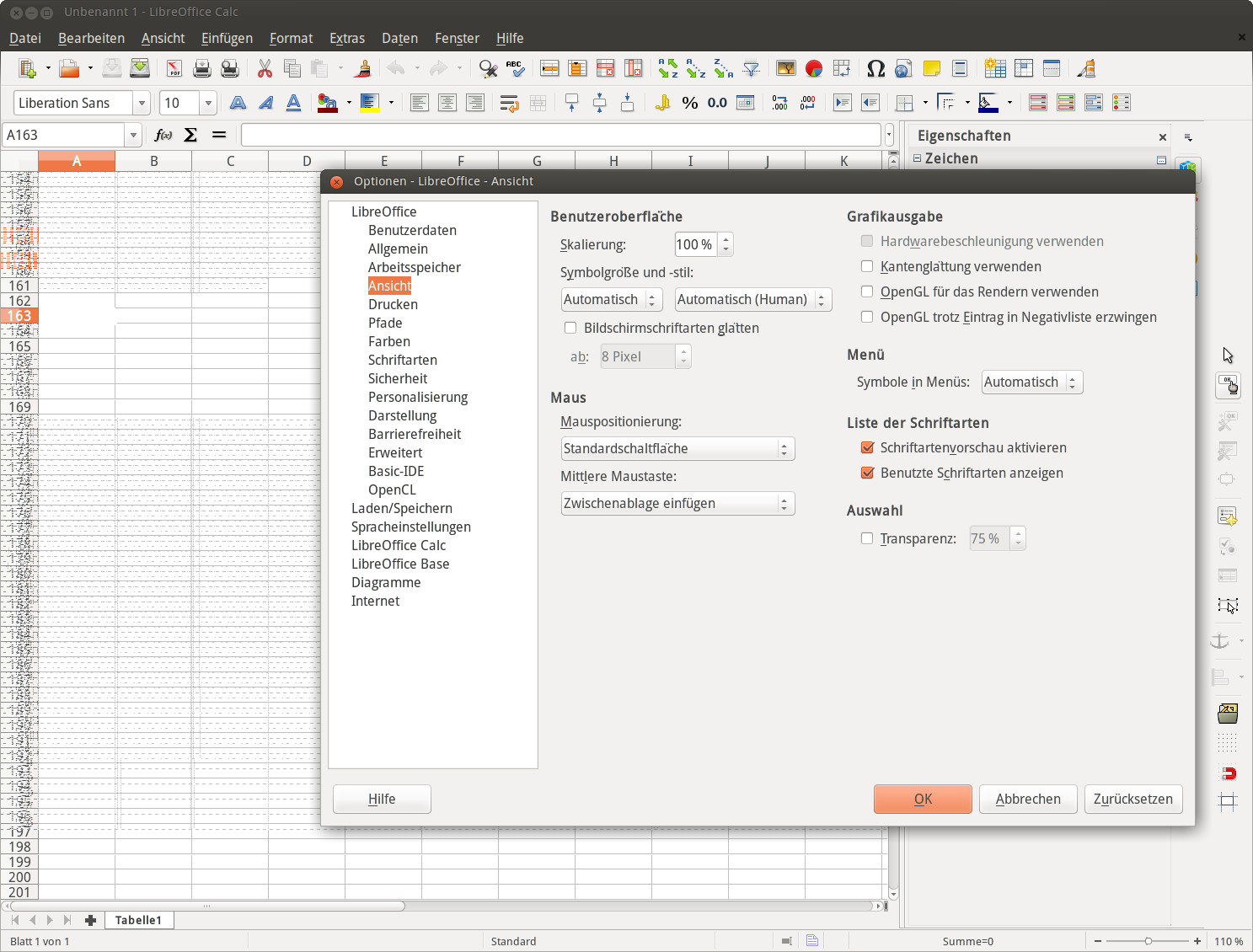
Task: Open the Daten menu
Action: pyautogui.click(x=399, y=38)
